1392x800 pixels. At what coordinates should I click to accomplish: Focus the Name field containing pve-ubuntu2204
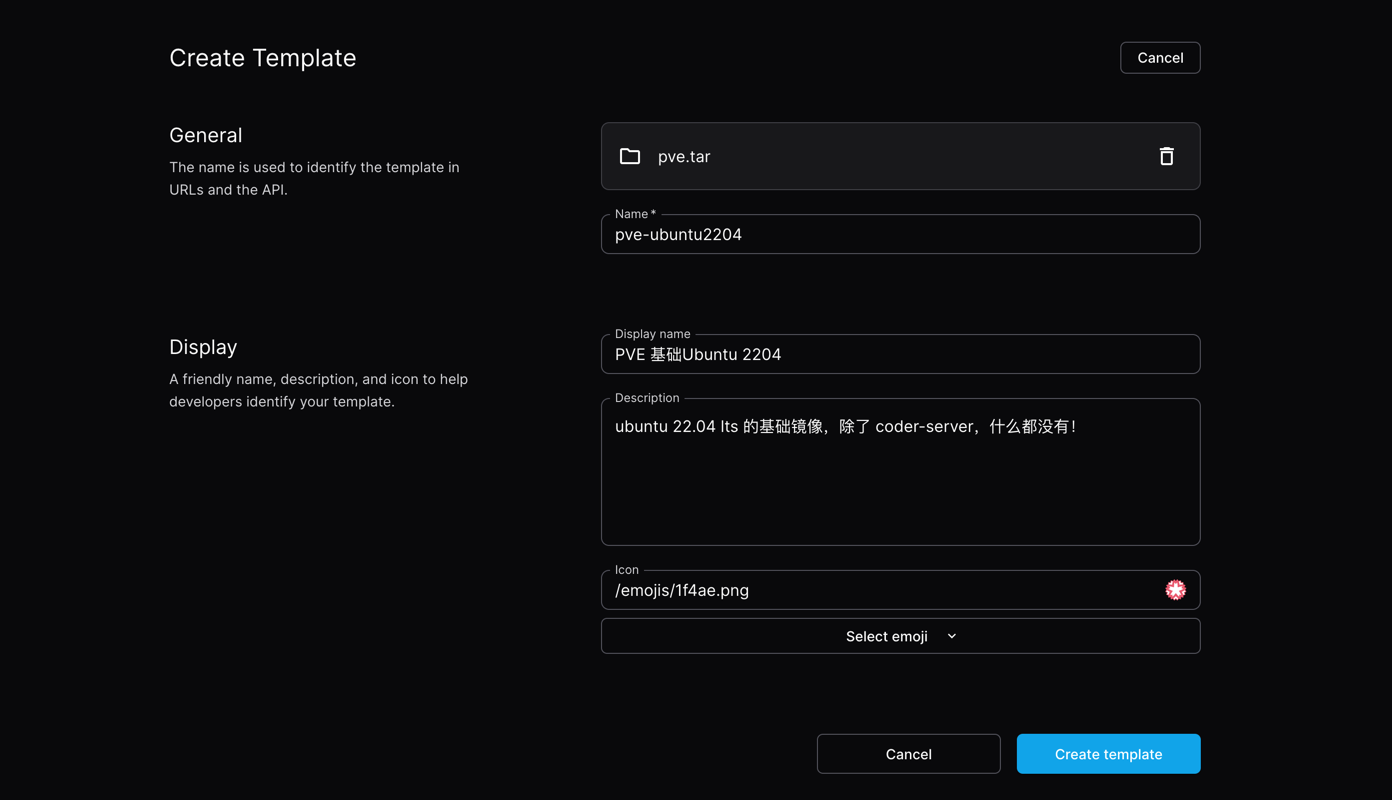(x=900, y=235)
